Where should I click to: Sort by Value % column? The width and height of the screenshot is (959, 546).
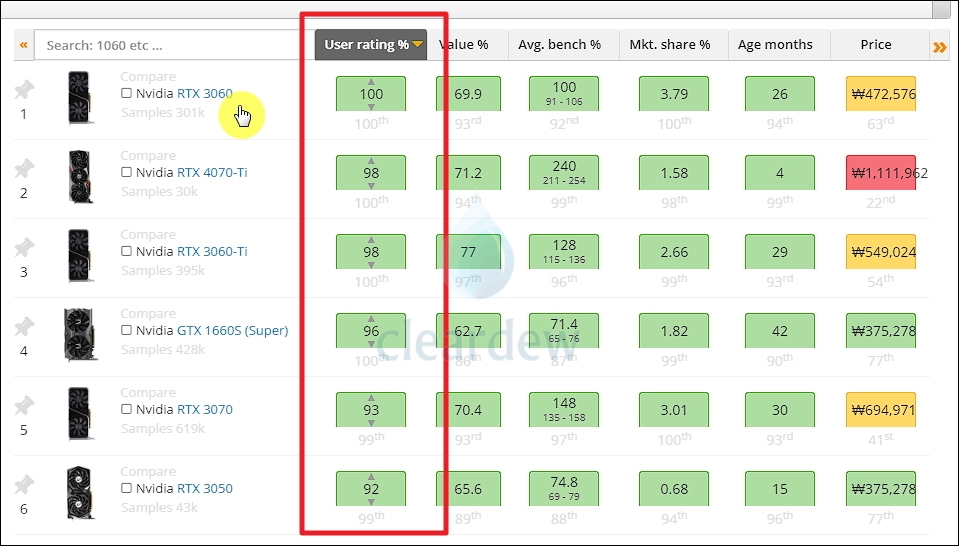click(x=468, y=45)
